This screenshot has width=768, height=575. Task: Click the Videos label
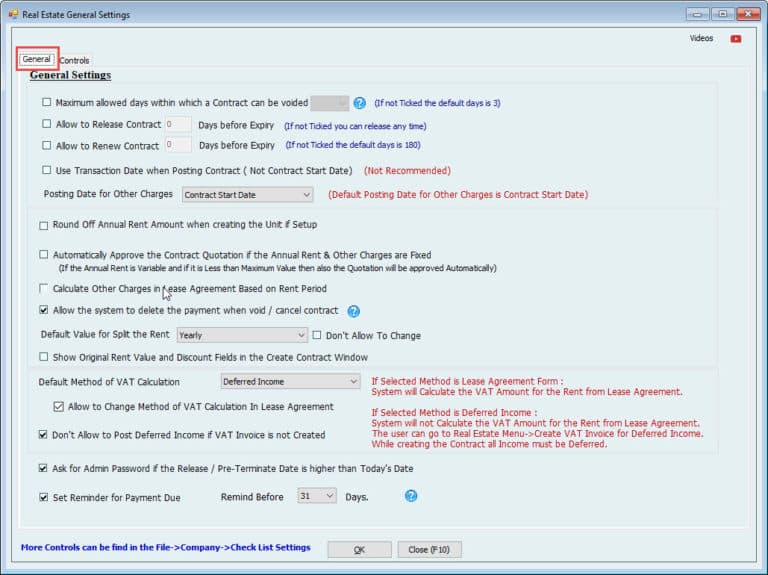(x=701, y=38)
